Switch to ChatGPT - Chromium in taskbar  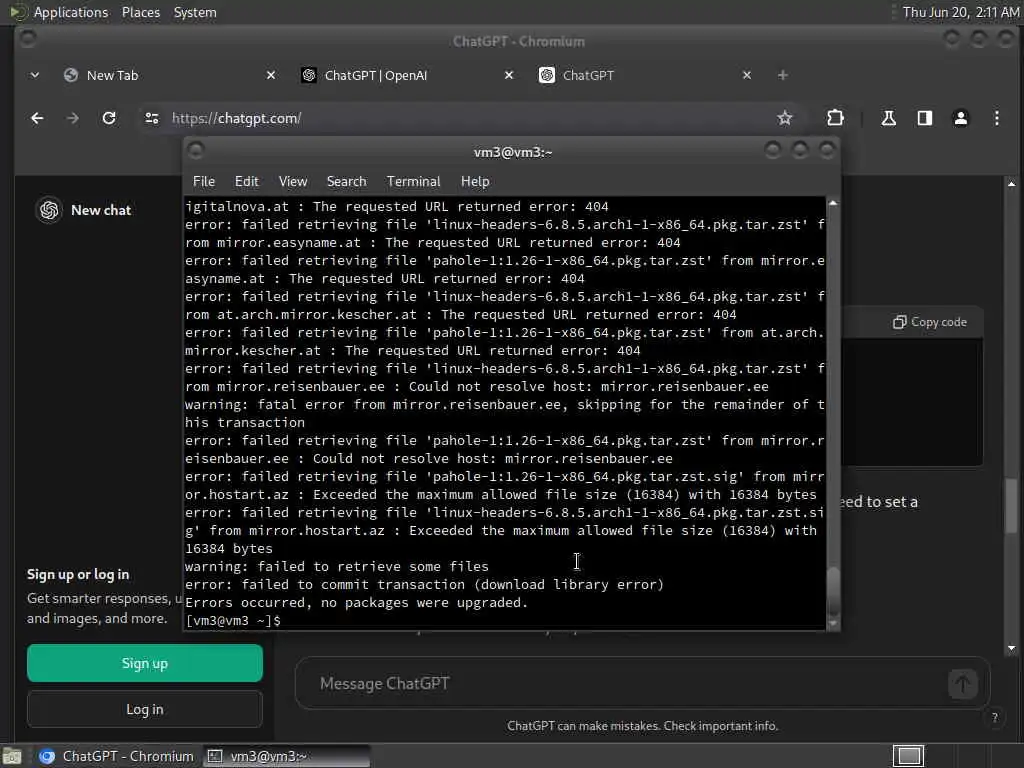coord(116,756)
